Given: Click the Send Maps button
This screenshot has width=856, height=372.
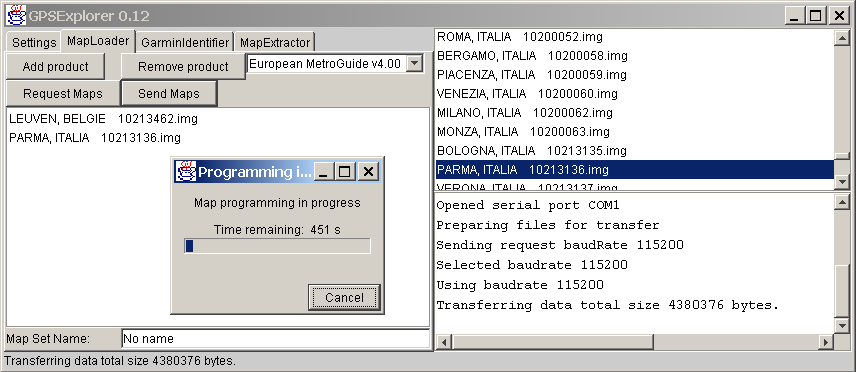Looking at the screenshot, I should 169,93.
